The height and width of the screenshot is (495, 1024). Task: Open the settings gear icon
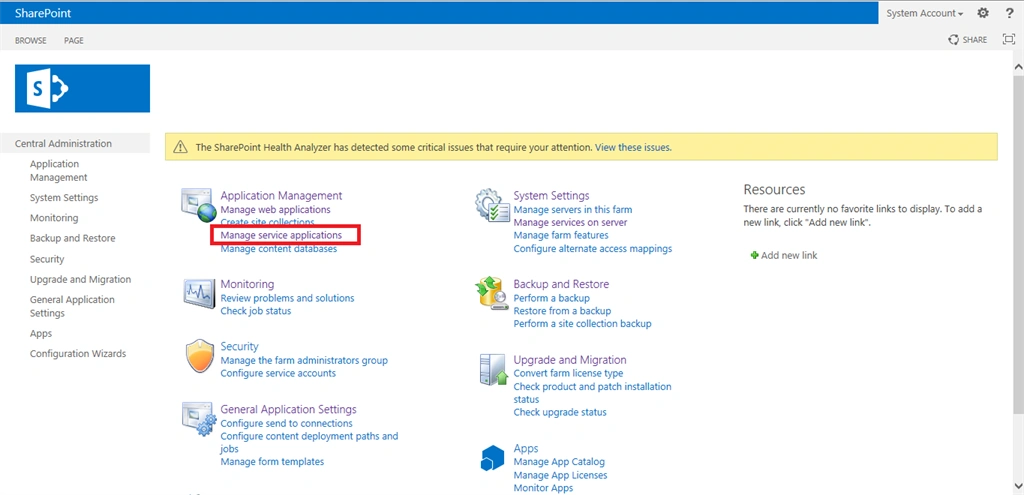tap(982, 13)
